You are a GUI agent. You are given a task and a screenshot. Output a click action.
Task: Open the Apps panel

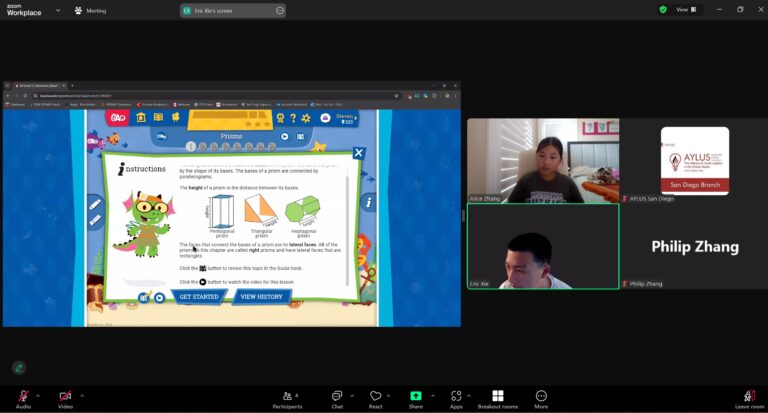point(456,399)
